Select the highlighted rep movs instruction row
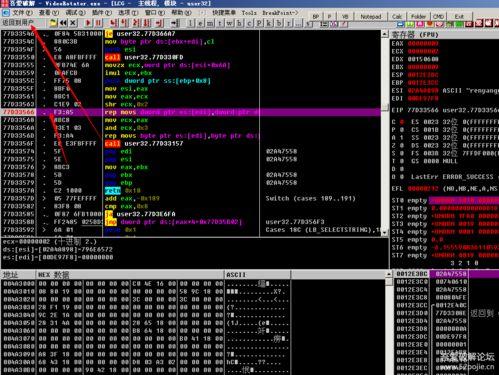Image resolution: width=499 pixels, height=375 pixels. pyautogui.click(x=191, y=112)
